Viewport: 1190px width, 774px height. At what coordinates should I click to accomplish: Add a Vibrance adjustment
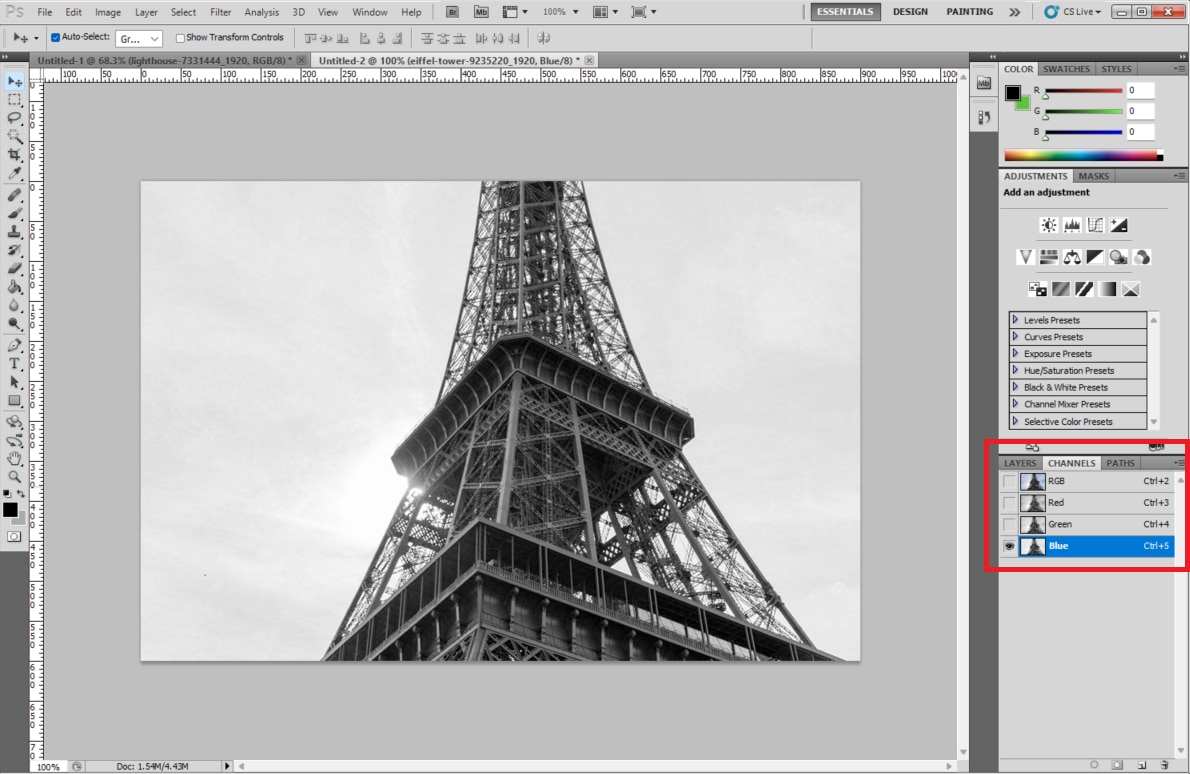point(1025,257)
